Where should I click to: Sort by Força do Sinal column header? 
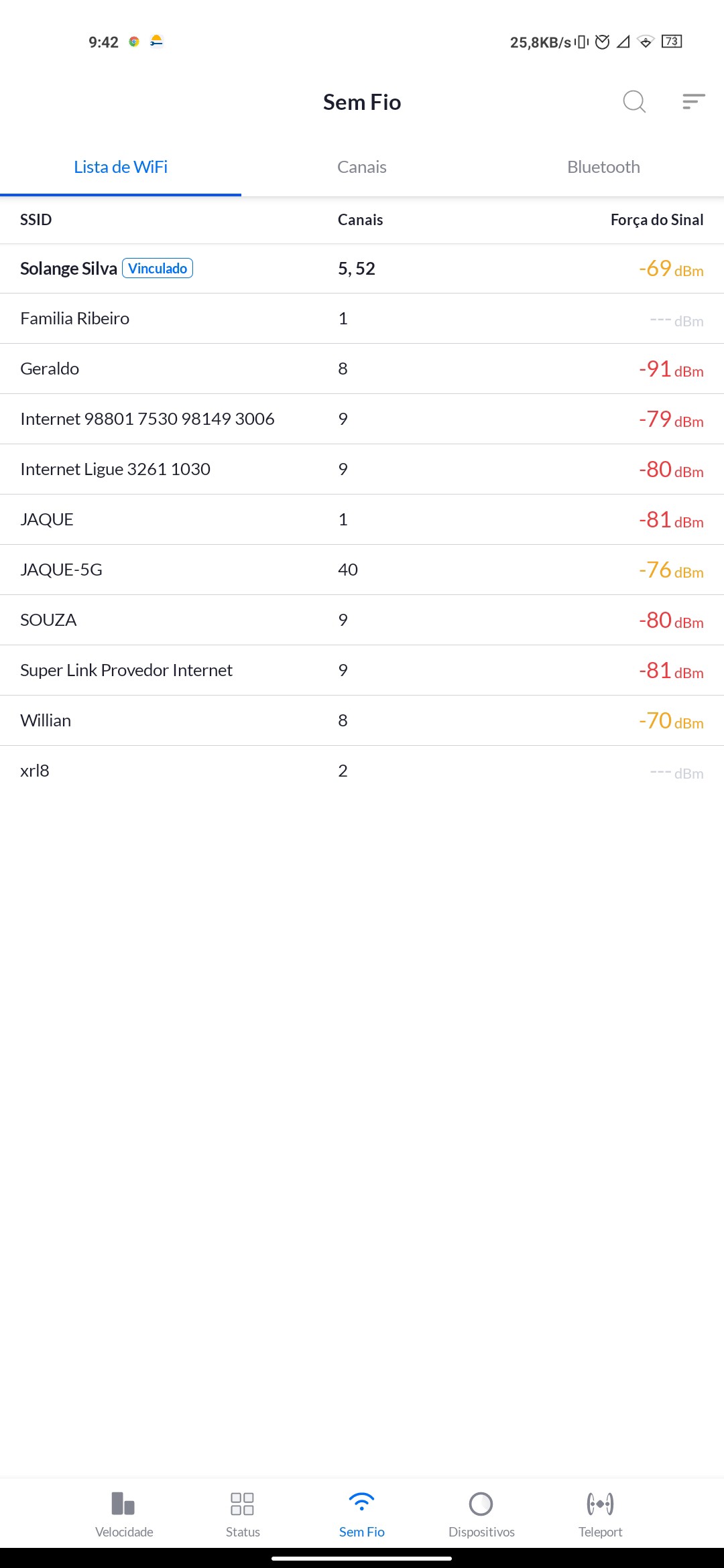[x=656, y=220]
